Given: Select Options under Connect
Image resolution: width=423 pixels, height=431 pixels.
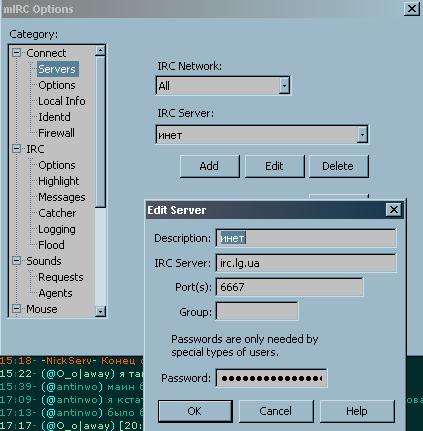Looking at the screenshot, I should tap(57, 85).
